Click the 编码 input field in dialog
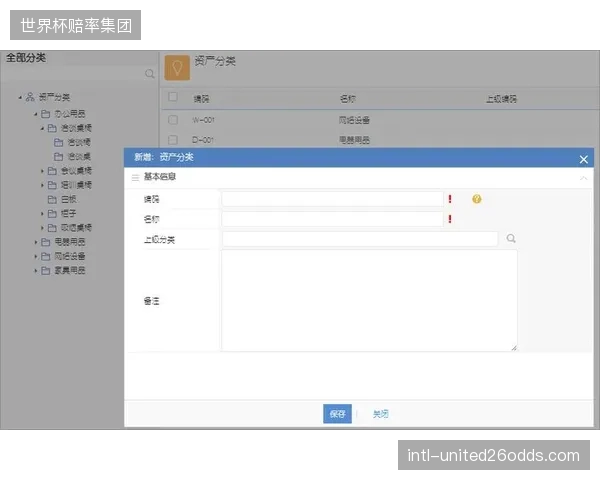 click(333, 199)
